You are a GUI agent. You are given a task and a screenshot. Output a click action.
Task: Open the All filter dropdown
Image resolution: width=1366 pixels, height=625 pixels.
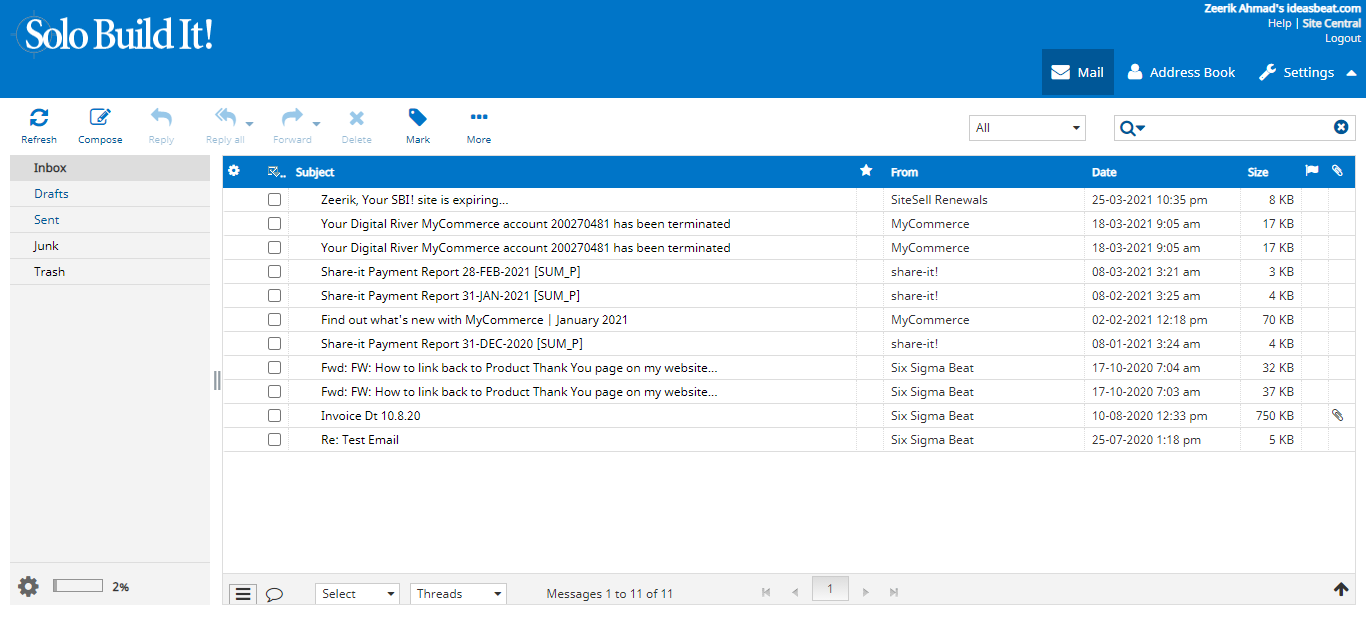click(1027, 128)
